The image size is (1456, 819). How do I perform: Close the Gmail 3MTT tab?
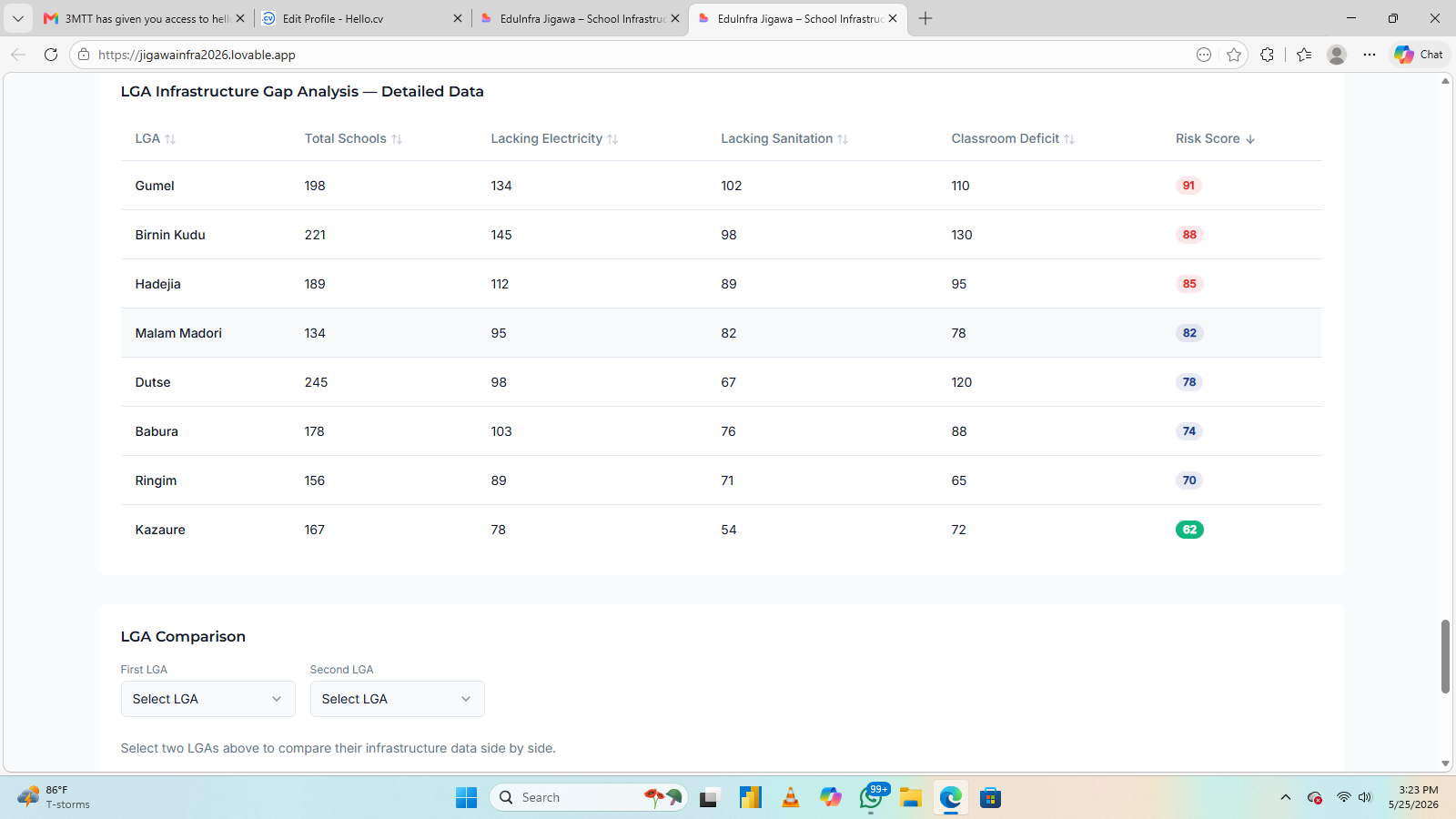point(240,18)
